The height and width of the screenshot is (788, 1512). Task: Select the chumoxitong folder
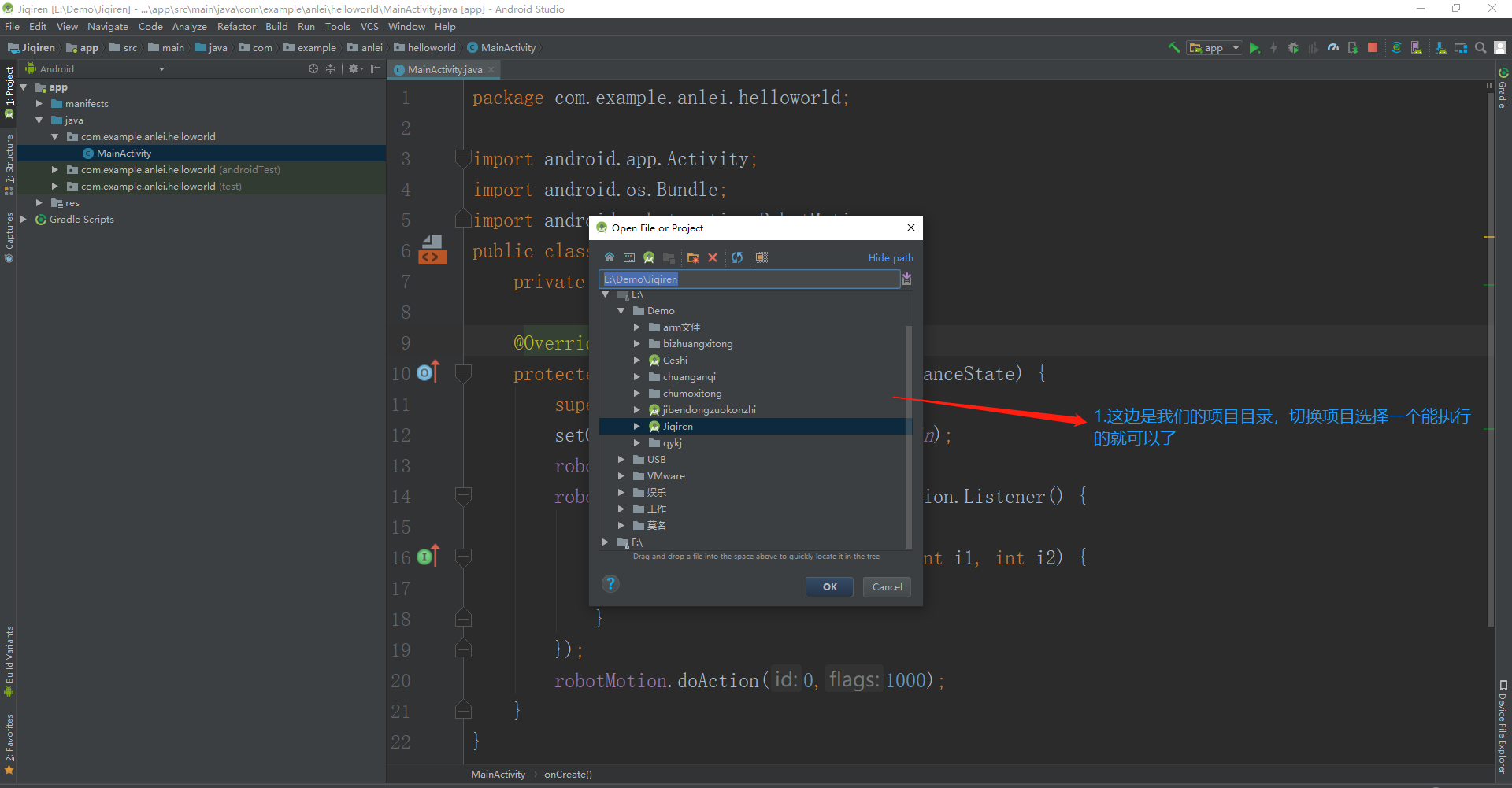692,394
